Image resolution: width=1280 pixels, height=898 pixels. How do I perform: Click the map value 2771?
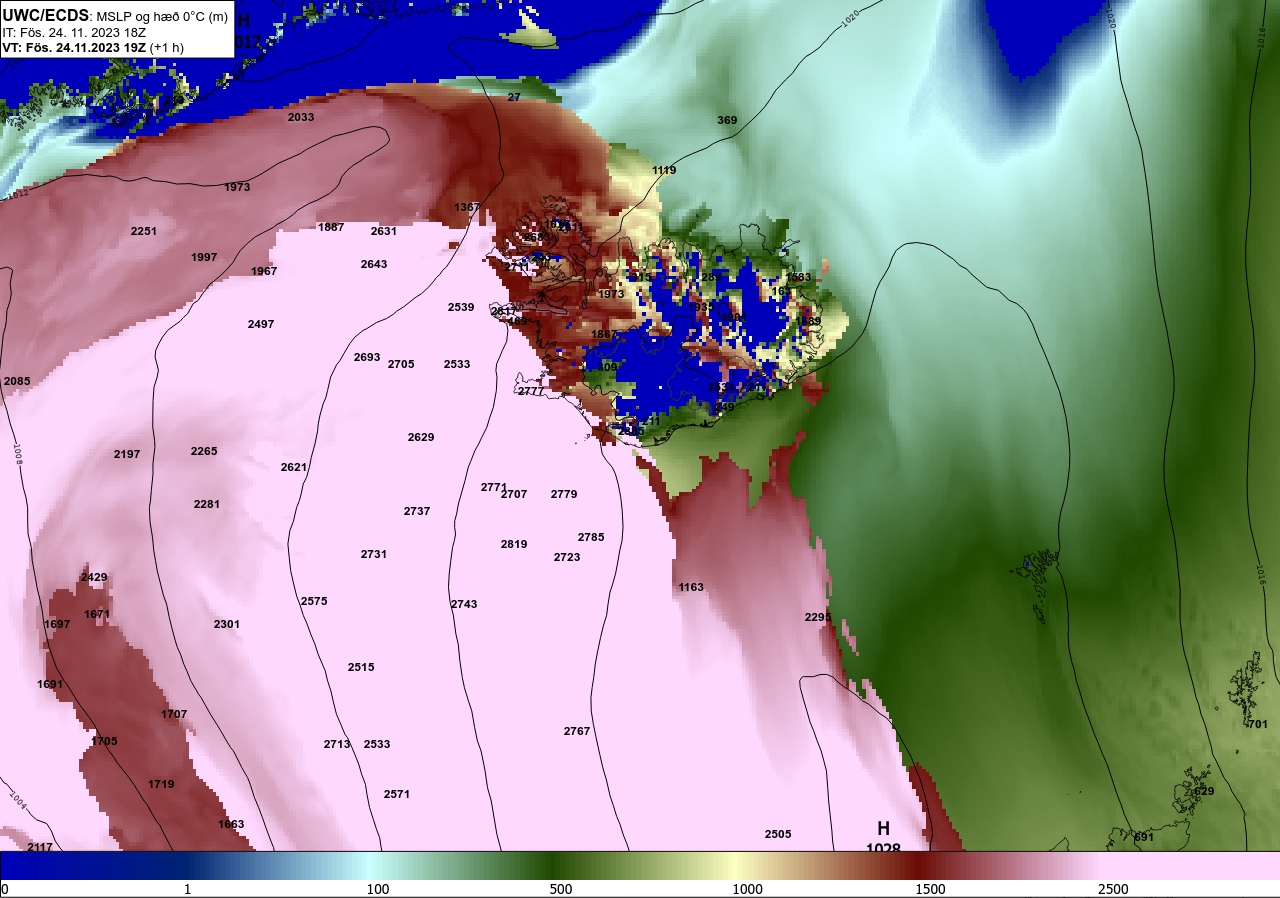tap(494, 487)
